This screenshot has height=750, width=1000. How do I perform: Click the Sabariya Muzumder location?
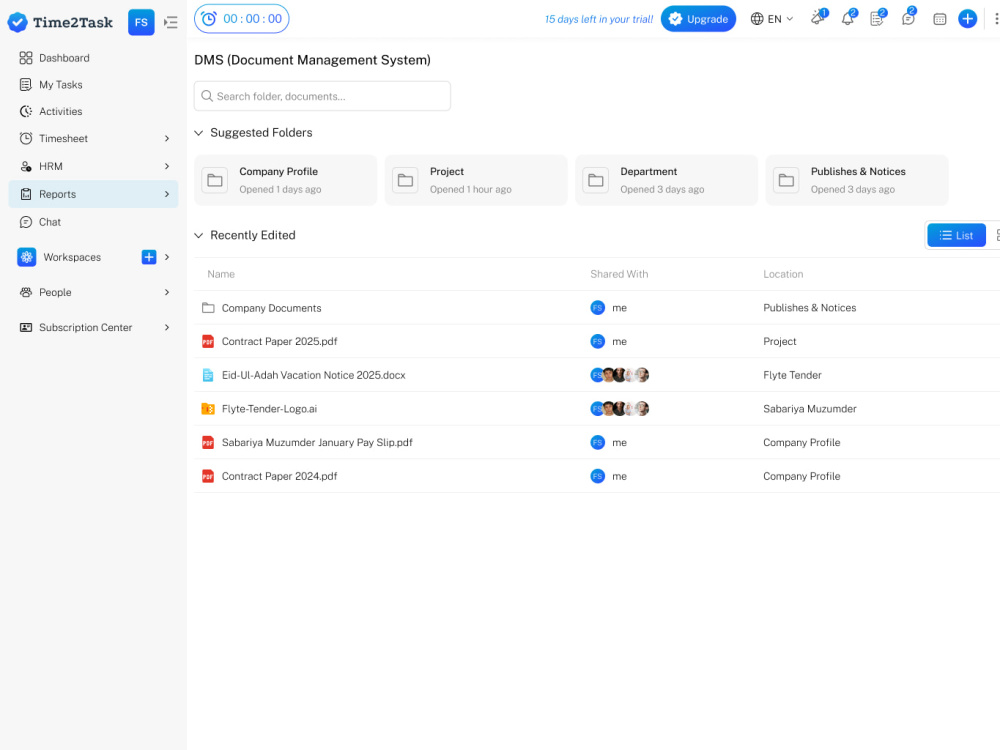coord(809,409)
